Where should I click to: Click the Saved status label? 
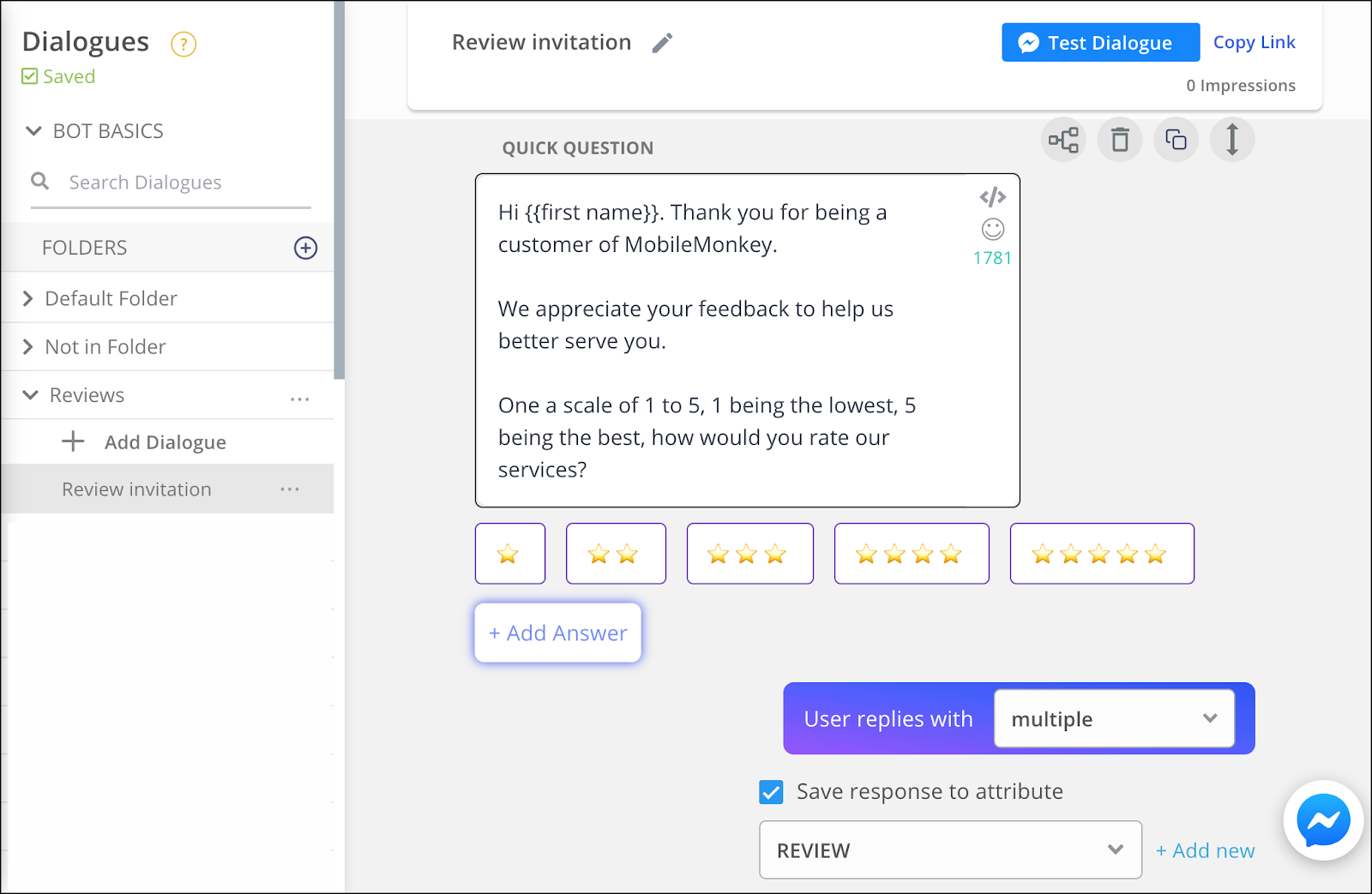click(x=58, y=76)
